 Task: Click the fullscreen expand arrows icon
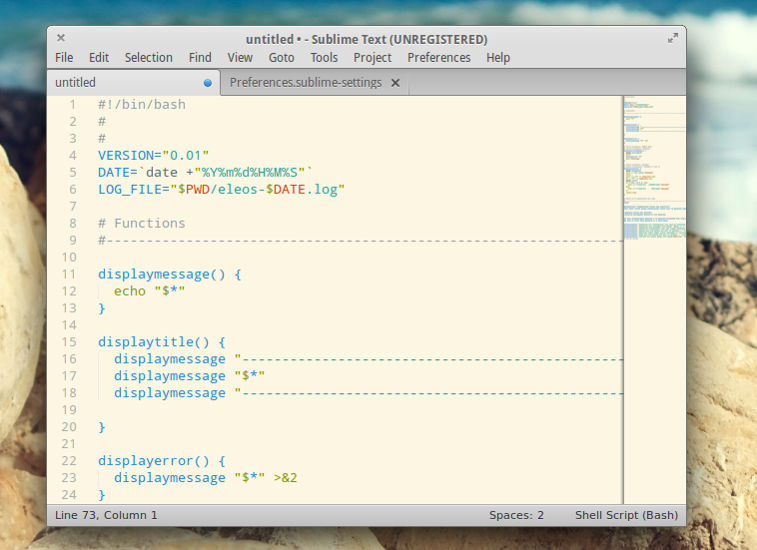[x=673, y=38]
